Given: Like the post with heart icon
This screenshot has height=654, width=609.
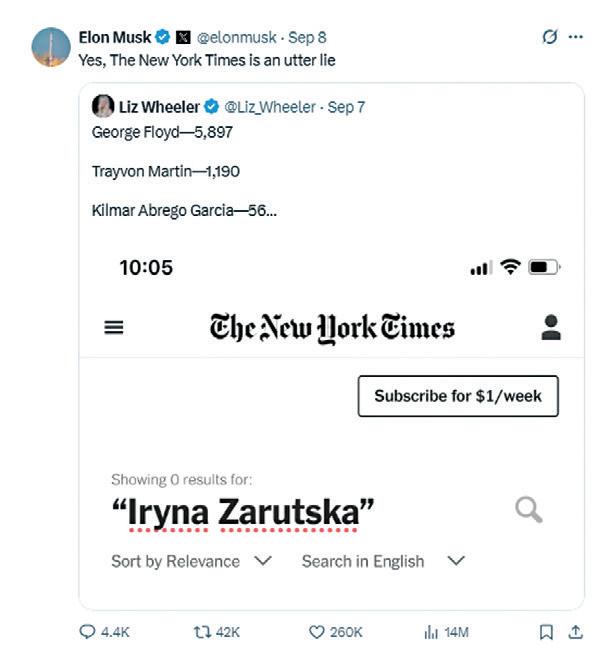Looking at the screenshot, I should coord(316,632).
